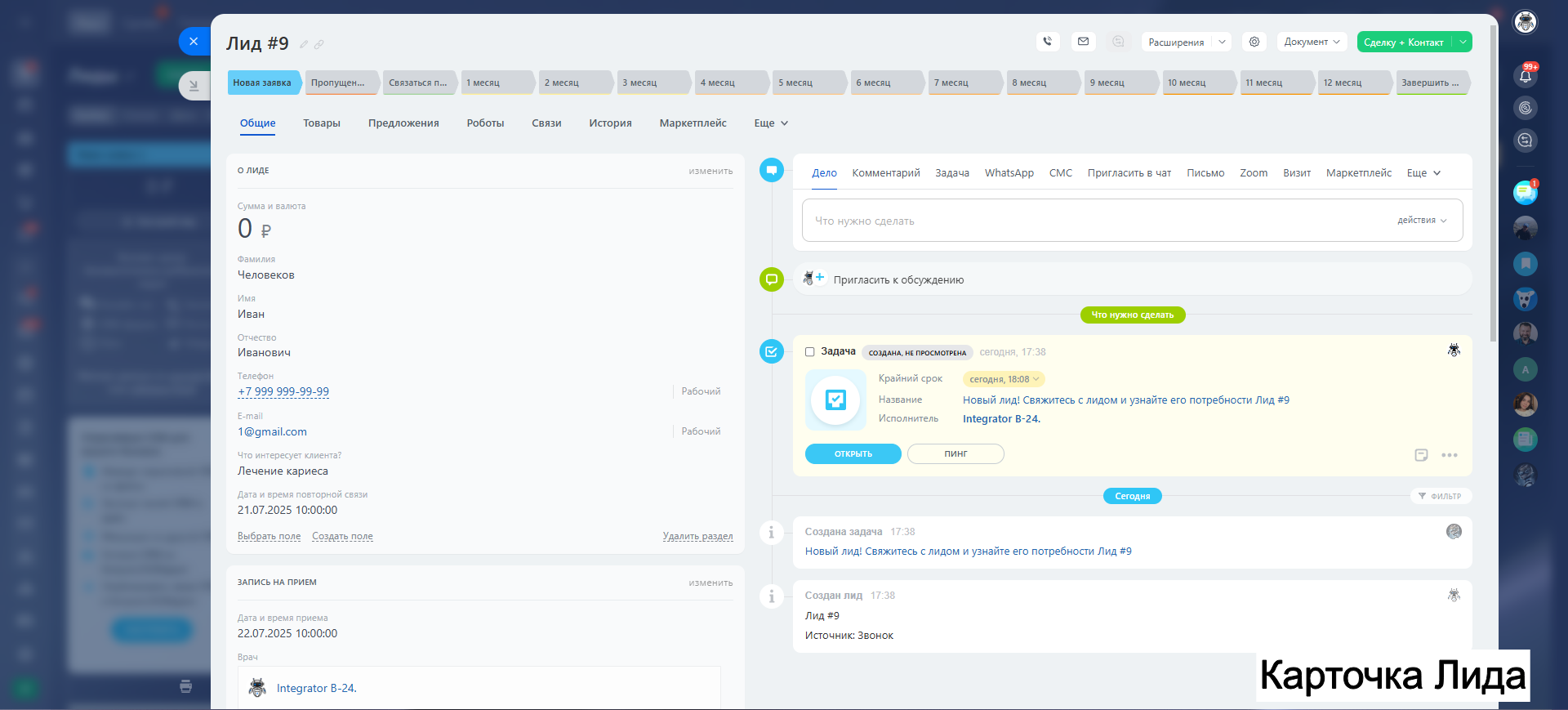
Task: Open the Еще menu in card tabs
Action: point(770,123)
